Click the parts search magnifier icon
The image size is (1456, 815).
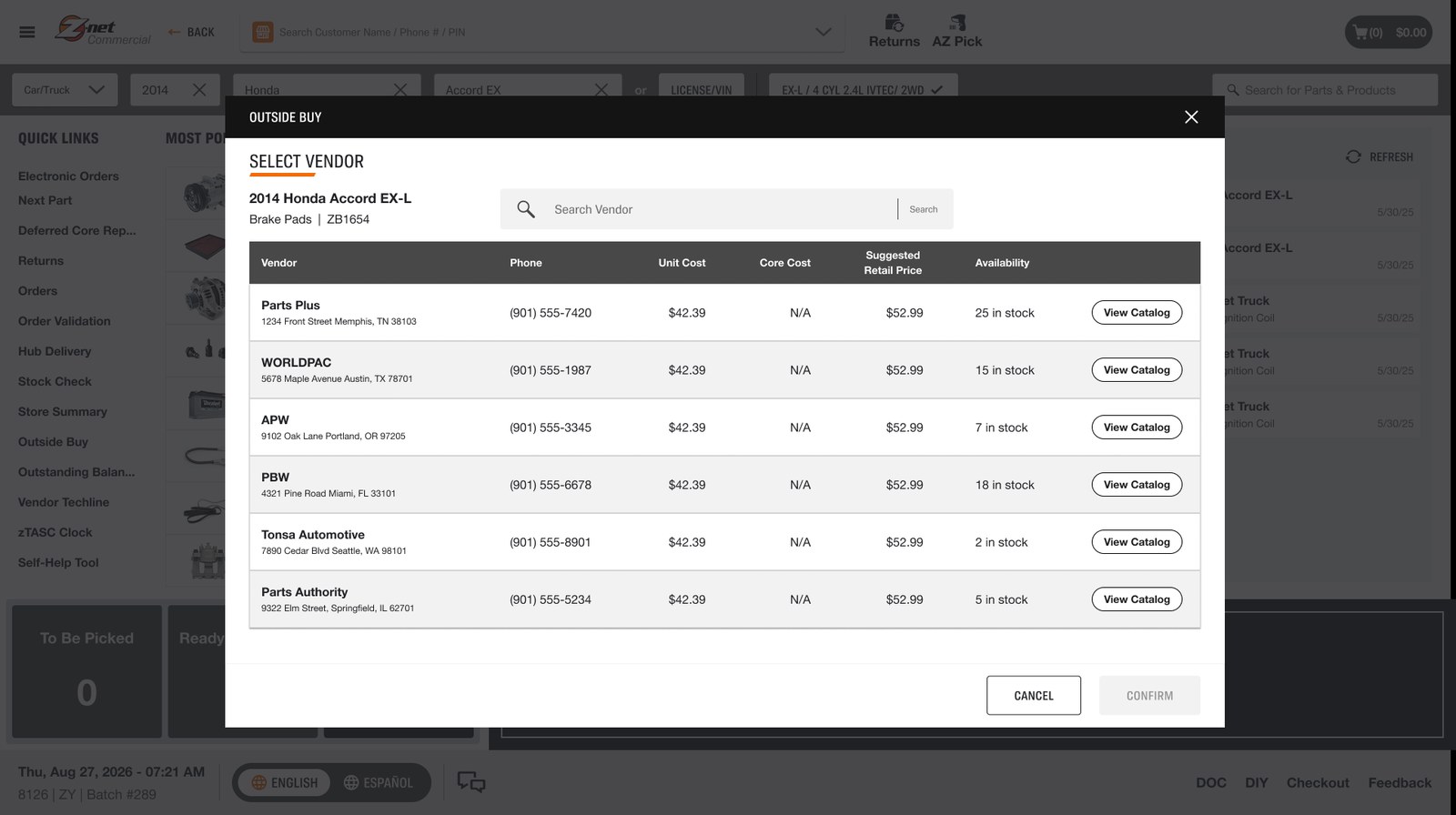pos(1233,90)
